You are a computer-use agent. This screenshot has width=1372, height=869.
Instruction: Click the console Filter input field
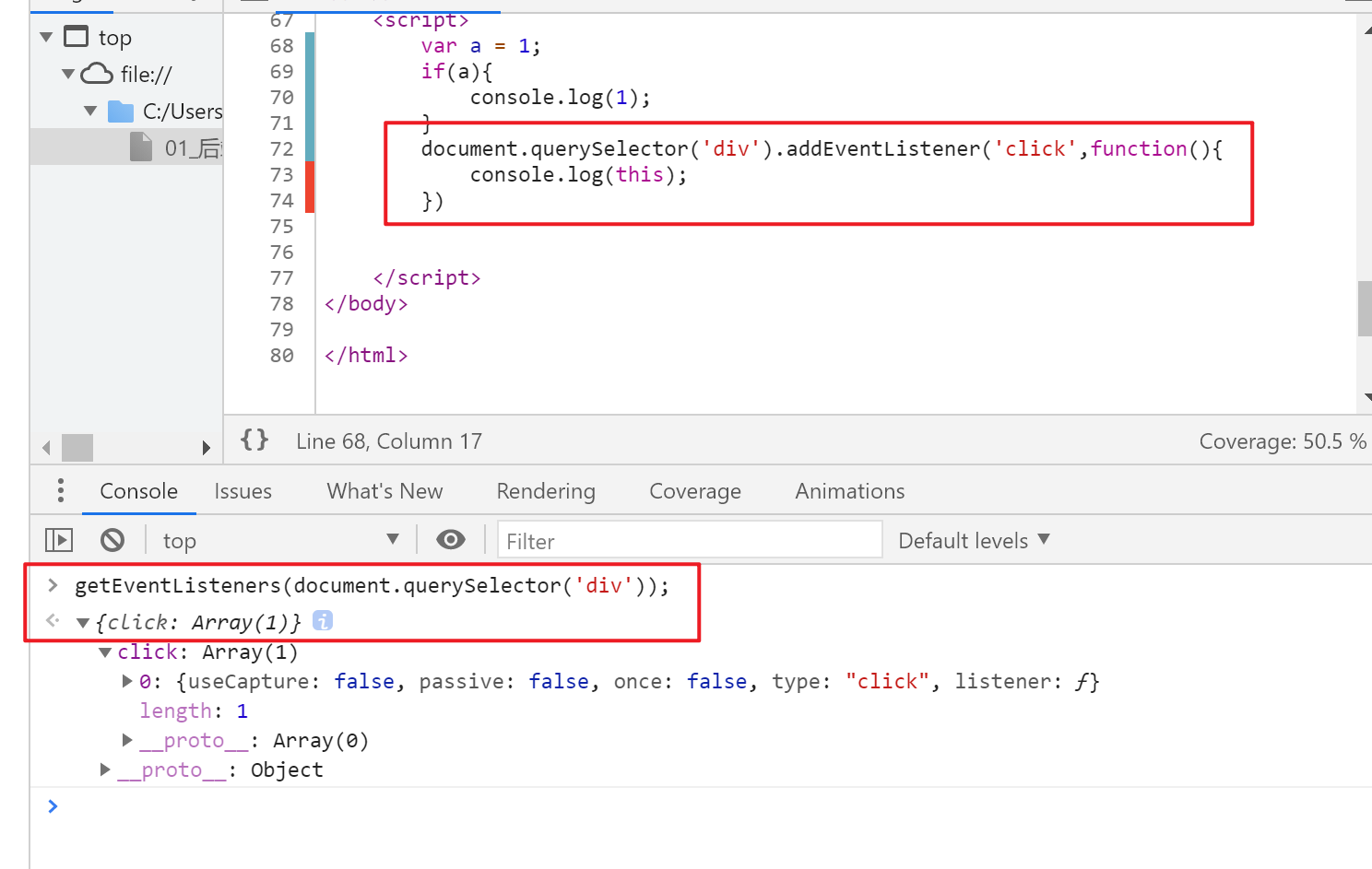[x=690, y=540]
